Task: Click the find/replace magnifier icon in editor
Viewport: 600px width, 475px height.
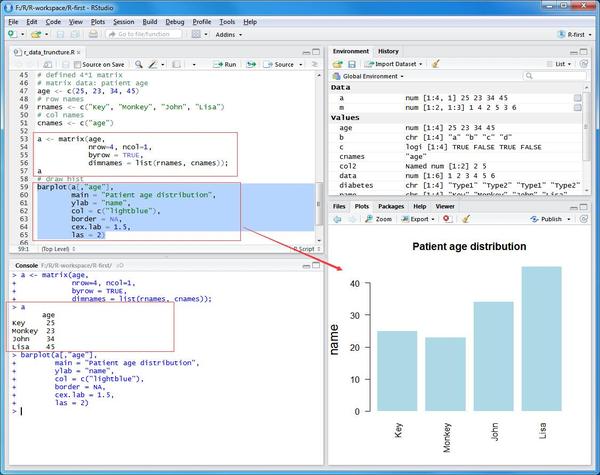Action: click(x=139, y=64)
